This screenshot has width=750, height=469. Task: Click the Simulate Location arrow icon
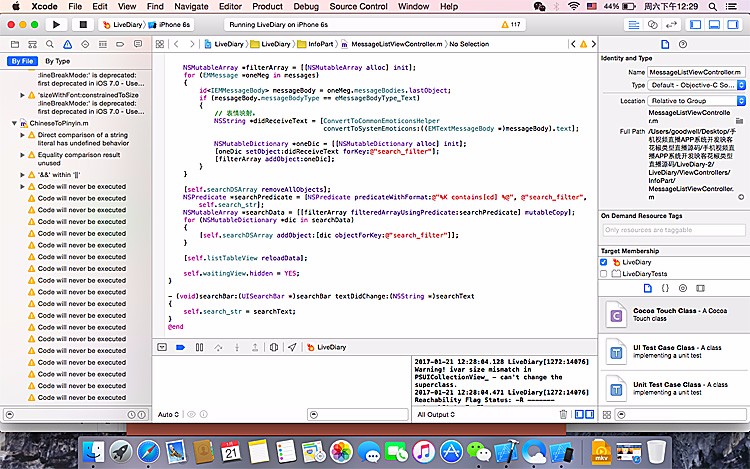(x=291, y=347)
